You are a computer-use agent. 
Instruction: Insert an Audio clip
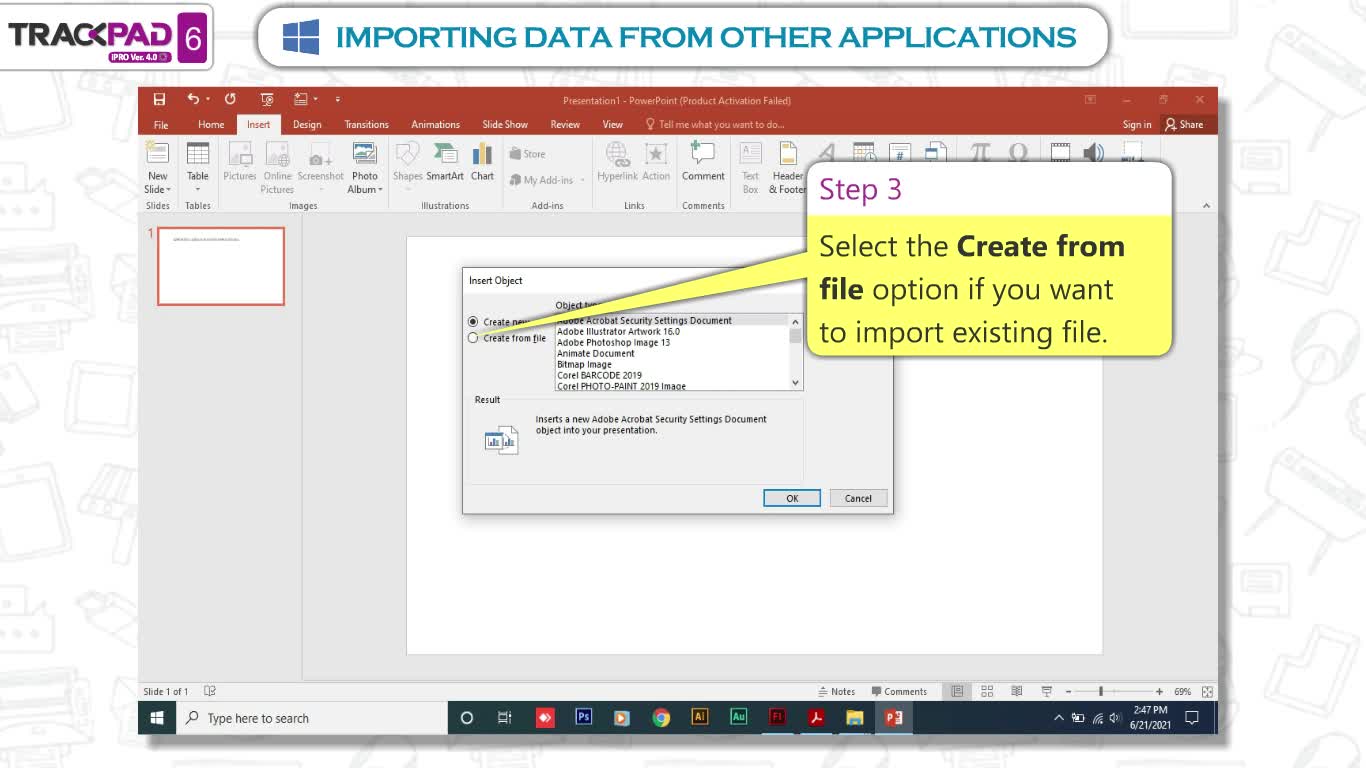(x=1094, y=152)
